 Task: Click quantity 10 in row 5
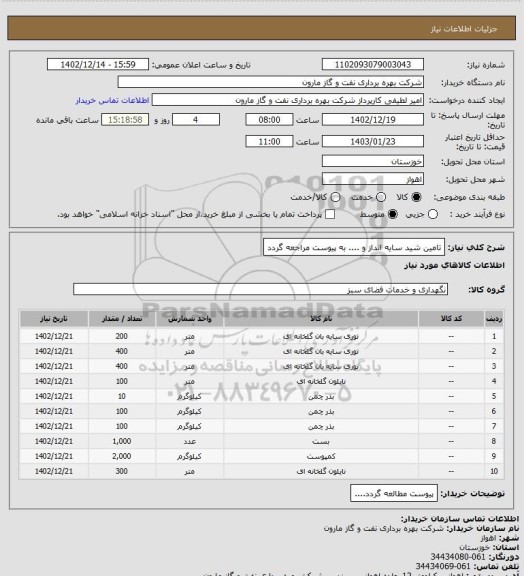122,396
